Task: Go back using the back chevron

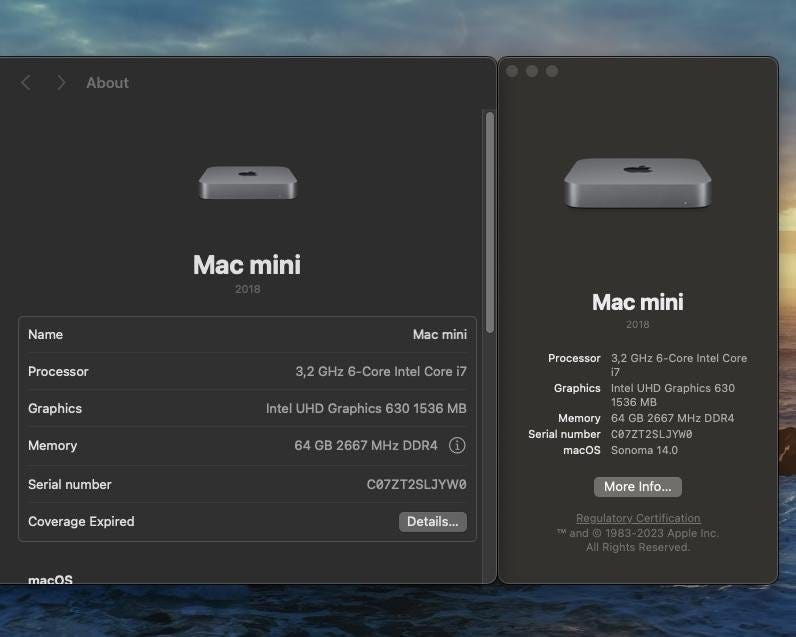Action: click(26, 83)
